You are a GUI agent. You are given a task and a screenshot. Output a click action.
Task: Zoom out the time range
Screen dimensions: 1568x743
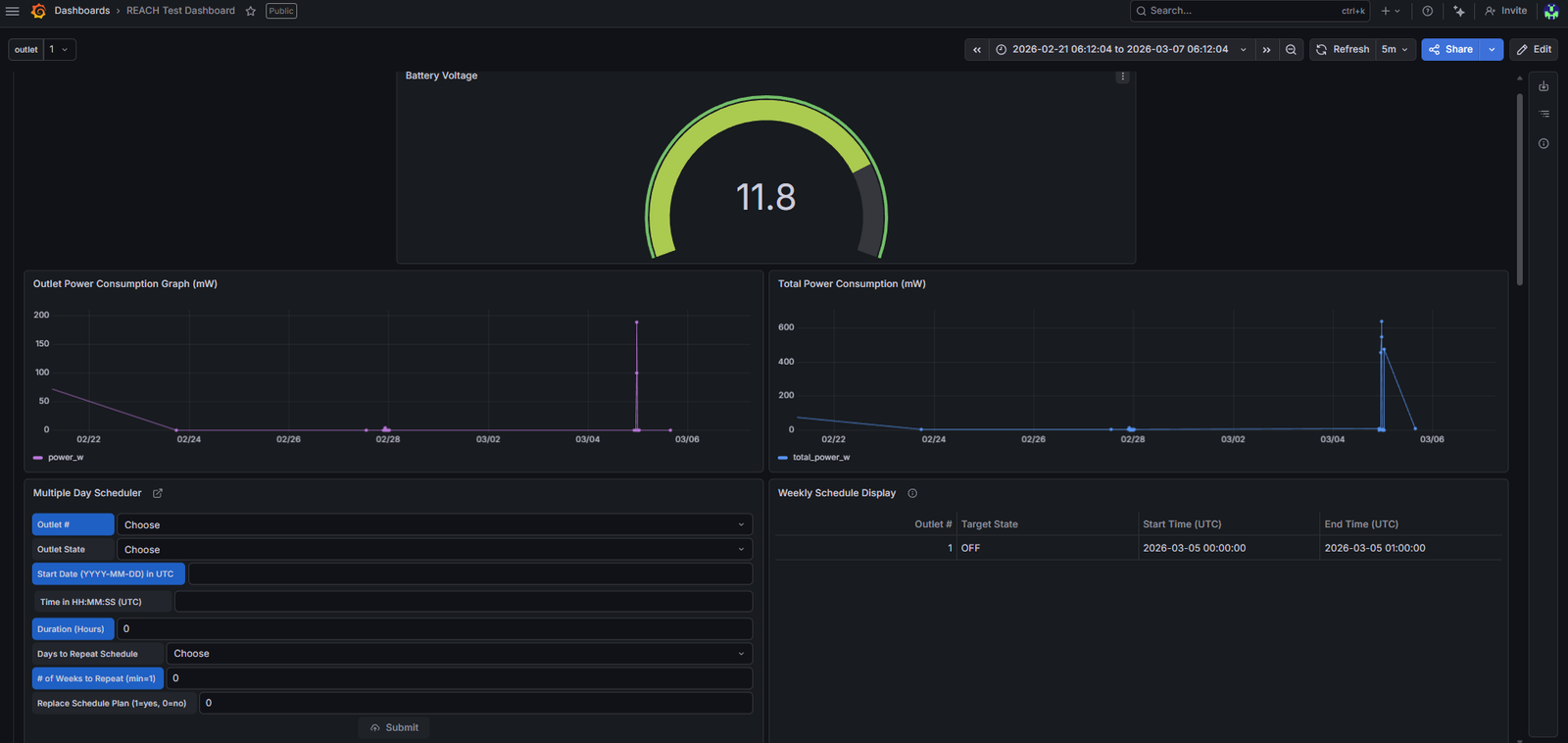pos(1292,49)
